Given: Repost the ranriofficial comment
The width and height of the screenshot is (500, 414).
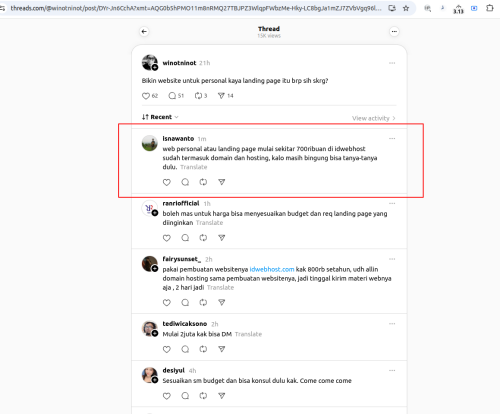Looking at the screenshot, I should point(203,238).
